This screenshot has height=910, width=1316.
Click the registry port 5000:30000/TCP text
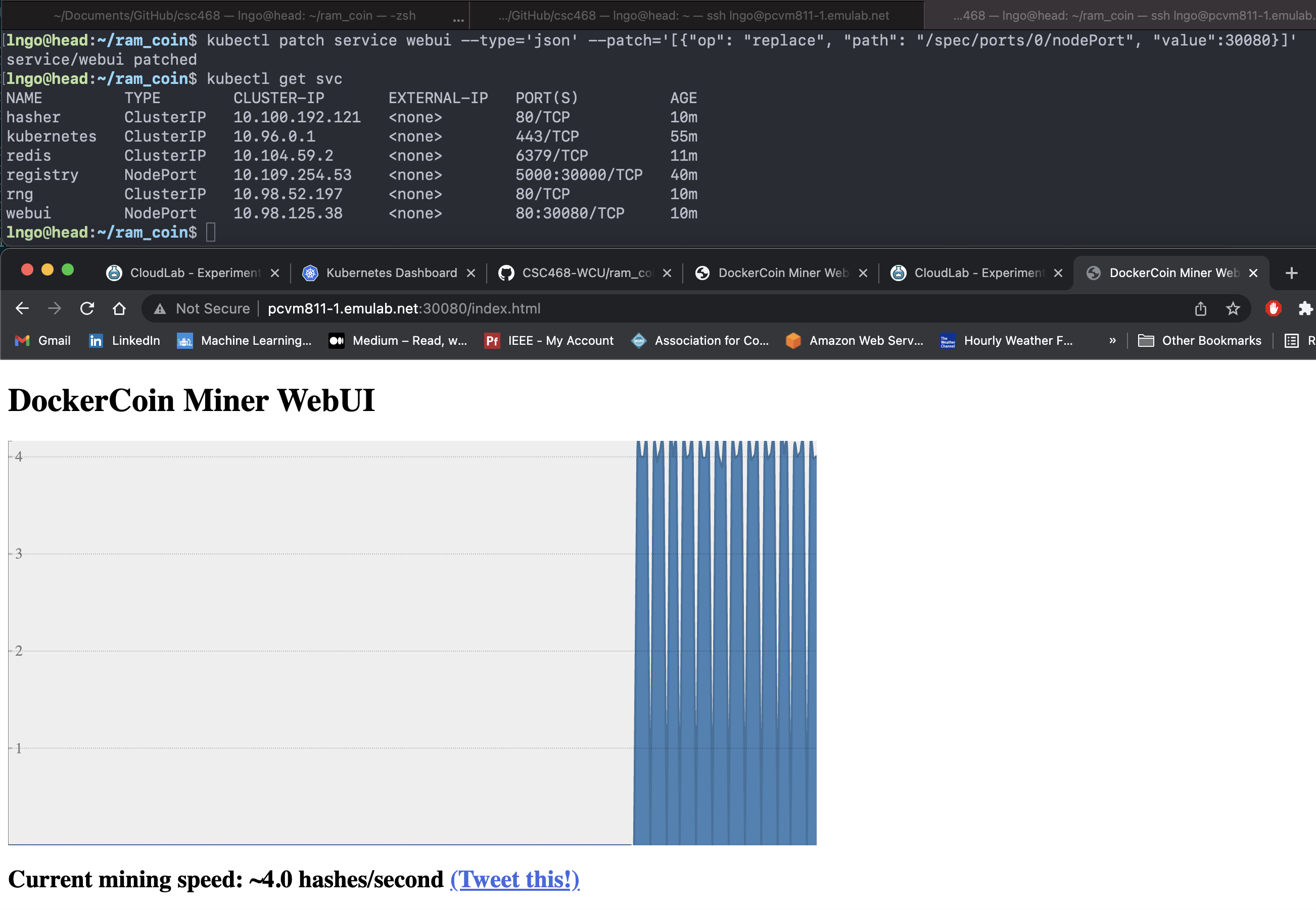tap(579, 175)
